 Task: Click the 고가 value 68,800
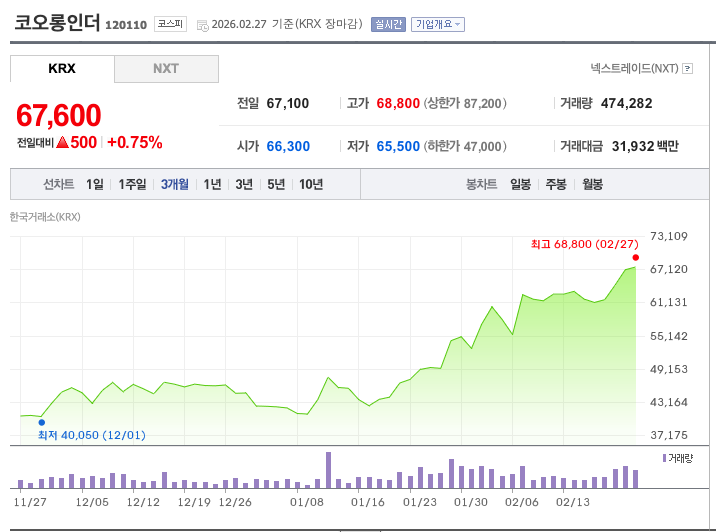coord(398,104)
